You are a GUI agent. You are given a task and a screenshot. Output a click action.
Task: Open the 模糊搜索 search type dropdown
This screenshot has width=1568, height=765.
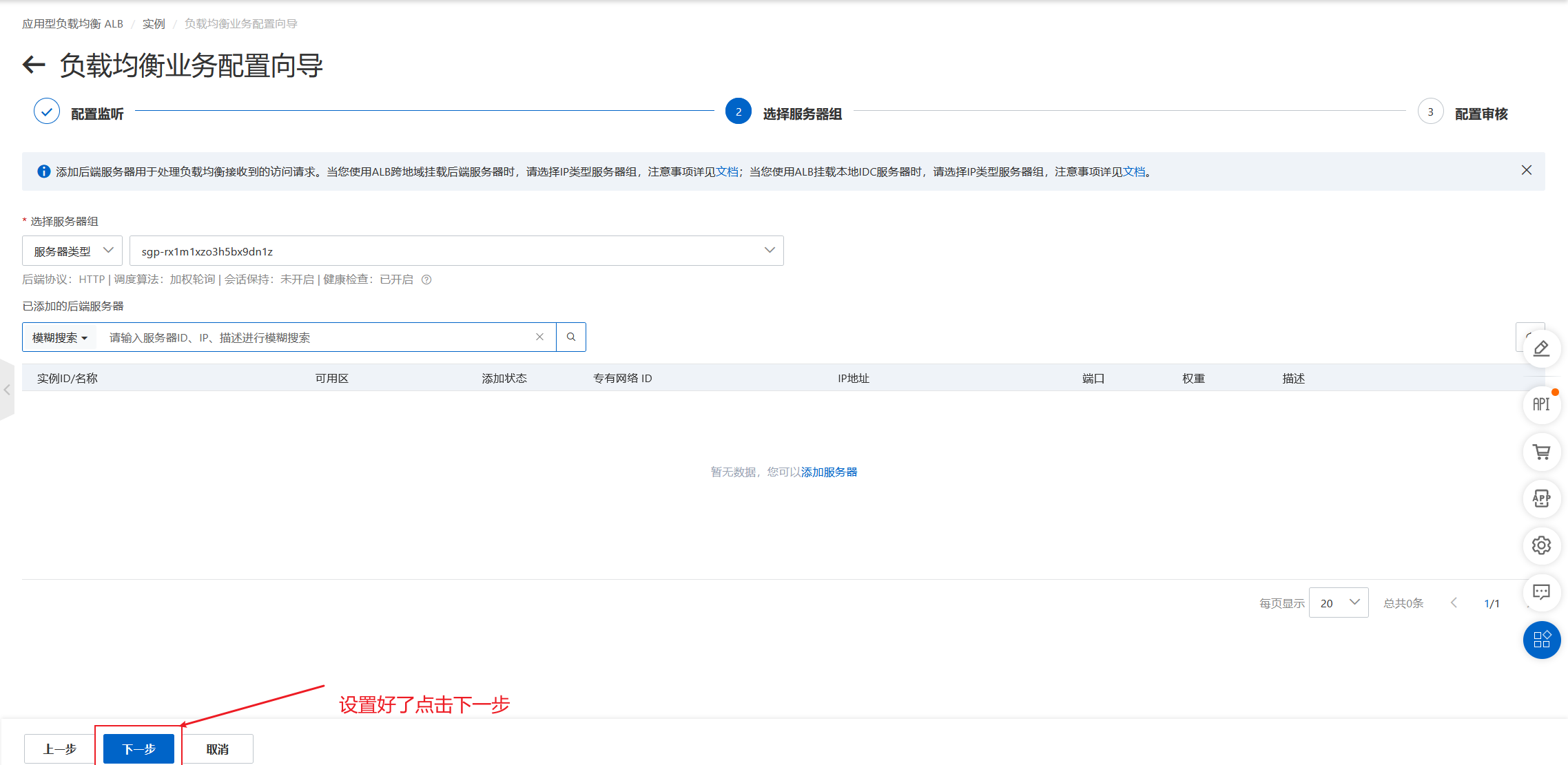60,337
